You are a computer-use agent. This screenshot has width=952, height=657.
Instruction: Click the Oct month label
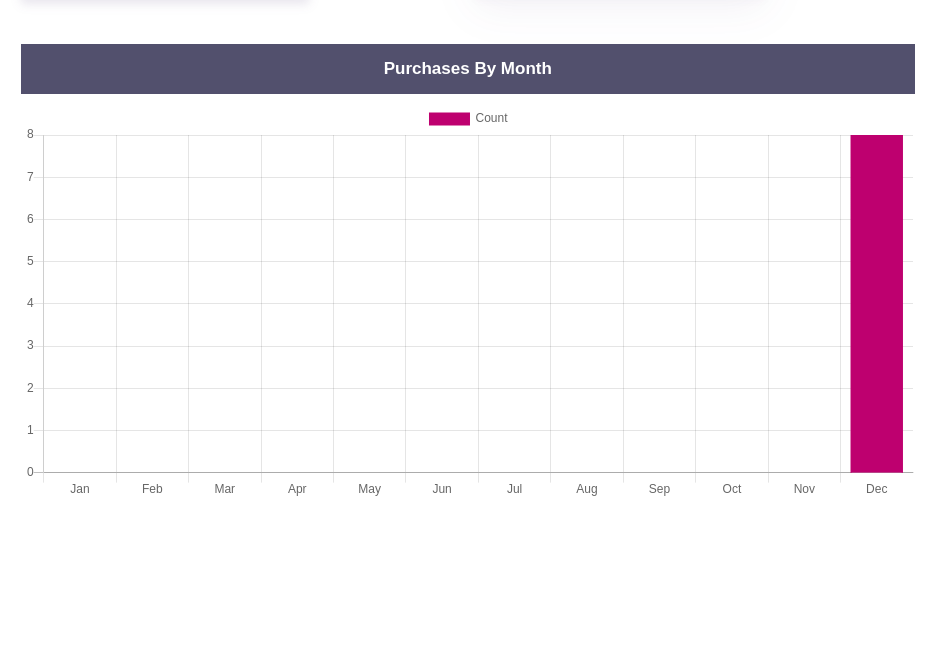pos(732,489)
